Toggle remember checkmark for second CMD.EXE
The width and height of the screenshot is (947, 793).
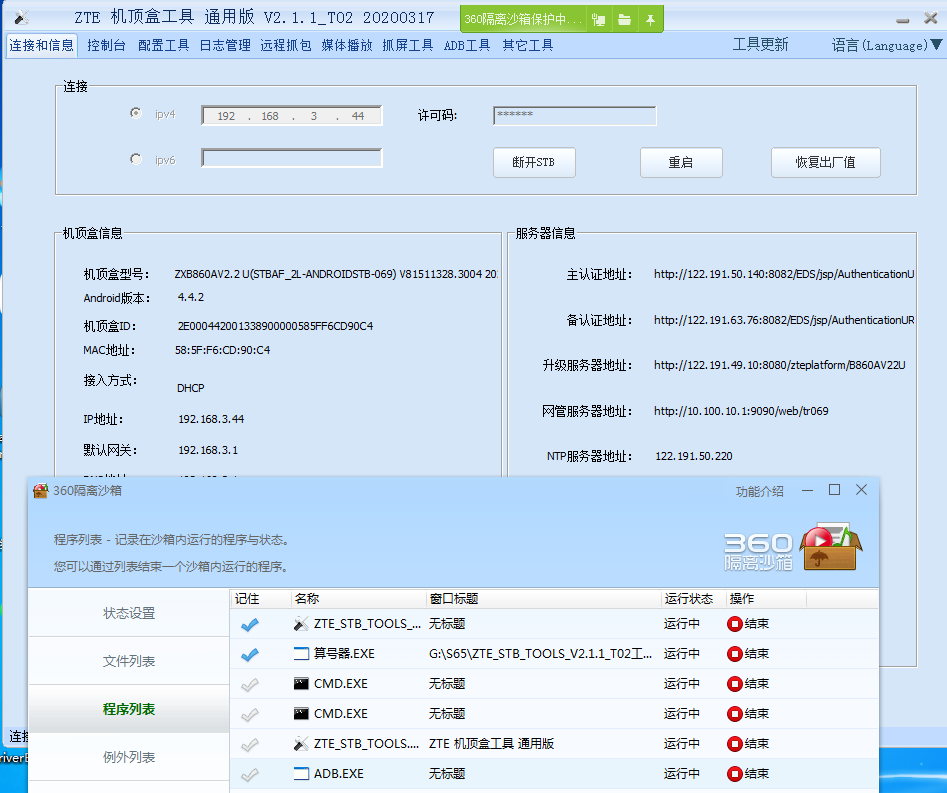pyautogui.click(x=249, y=714)
